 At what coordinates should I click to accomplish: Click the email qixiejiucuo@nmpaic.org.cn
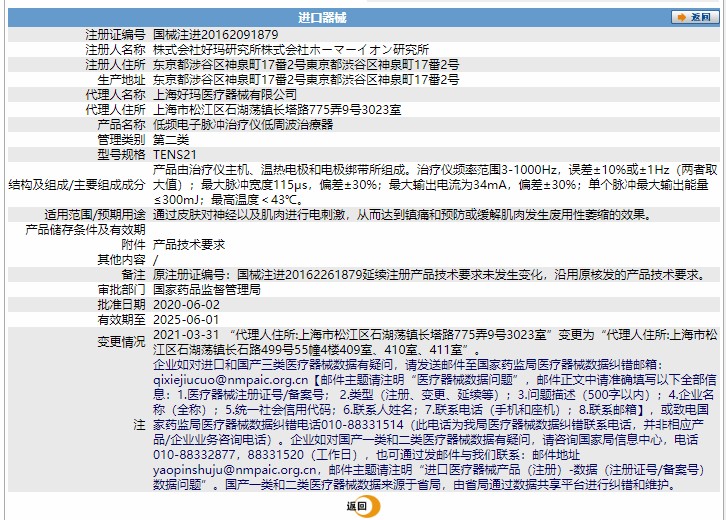[231, 380]
